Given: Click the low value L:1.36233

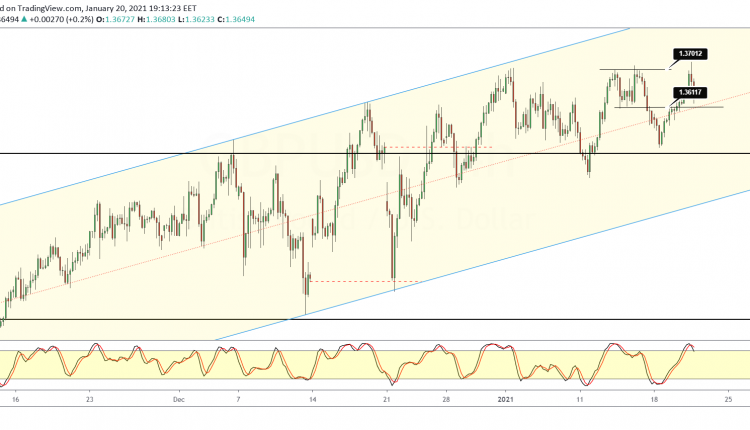Looking at the screenshot, I should point(196,20).
